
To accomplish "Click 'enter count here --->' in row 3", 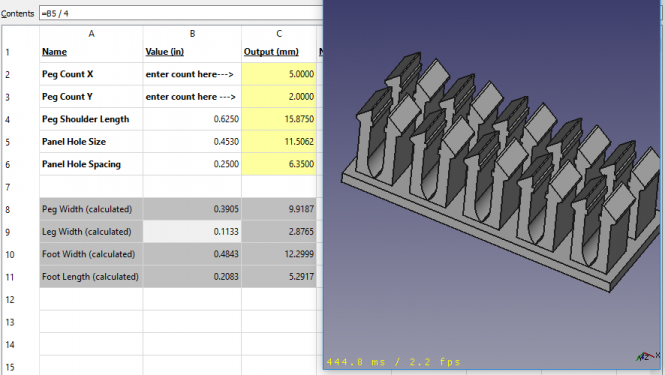I will 192,97.
